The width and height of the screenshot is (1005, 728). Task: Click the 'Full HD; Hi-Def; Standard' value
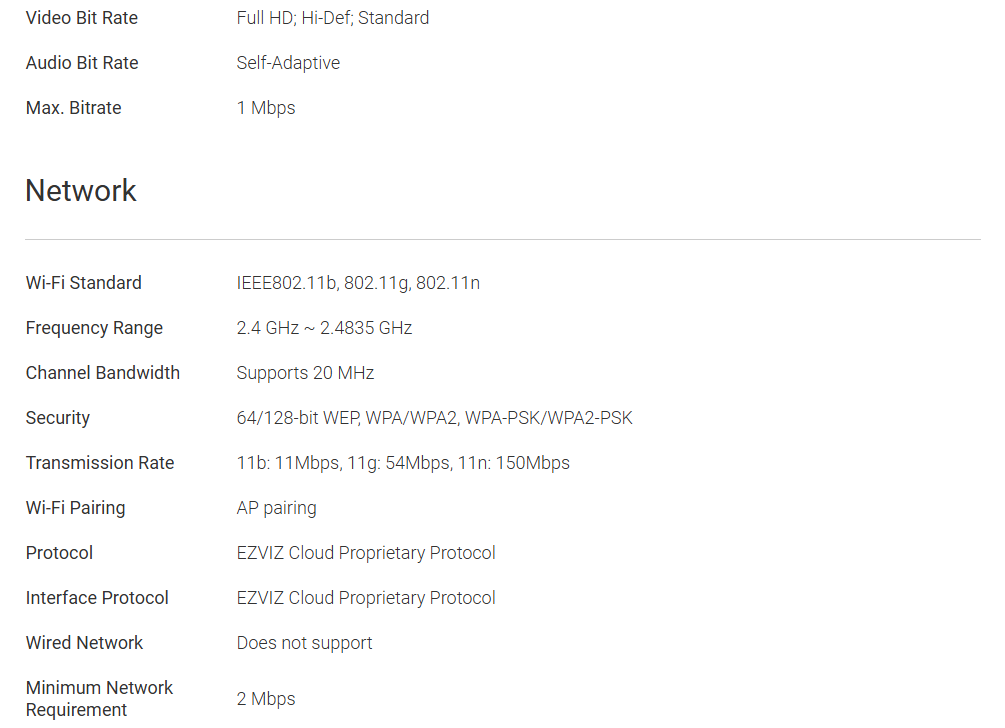[x=333, y=18]
